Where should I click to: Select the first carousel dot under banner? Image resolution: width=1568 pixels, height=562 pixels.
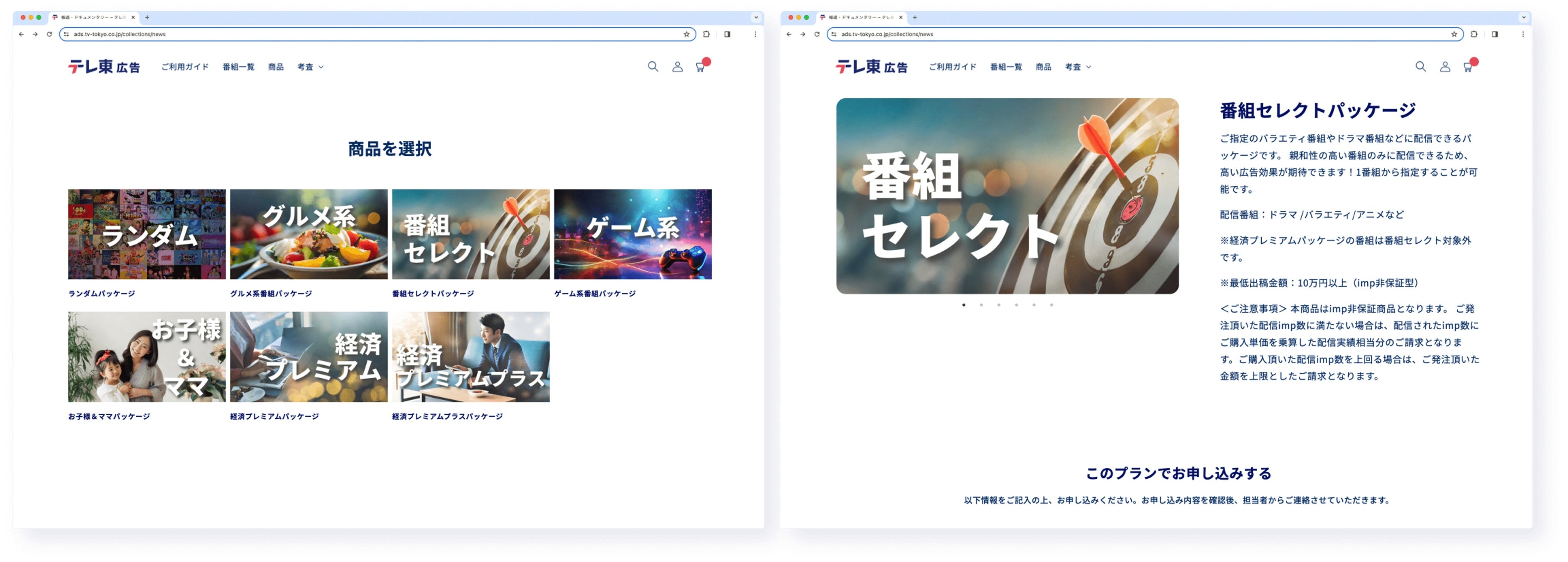[964, 305]
